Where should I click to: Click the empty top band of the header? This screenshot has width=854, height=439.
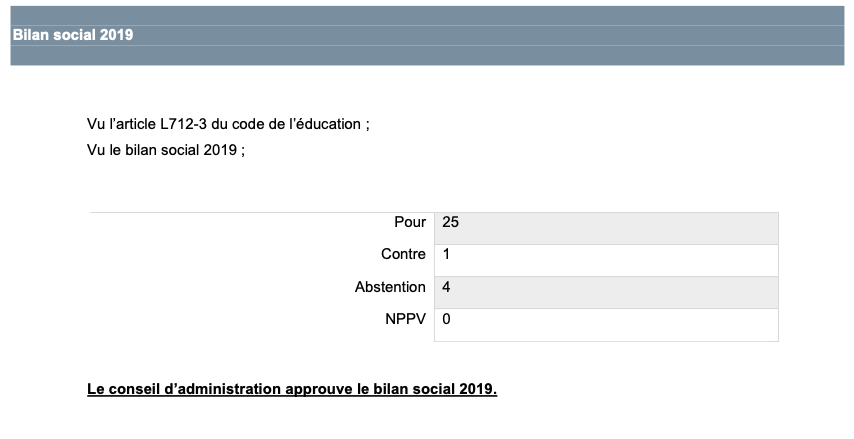427,16
